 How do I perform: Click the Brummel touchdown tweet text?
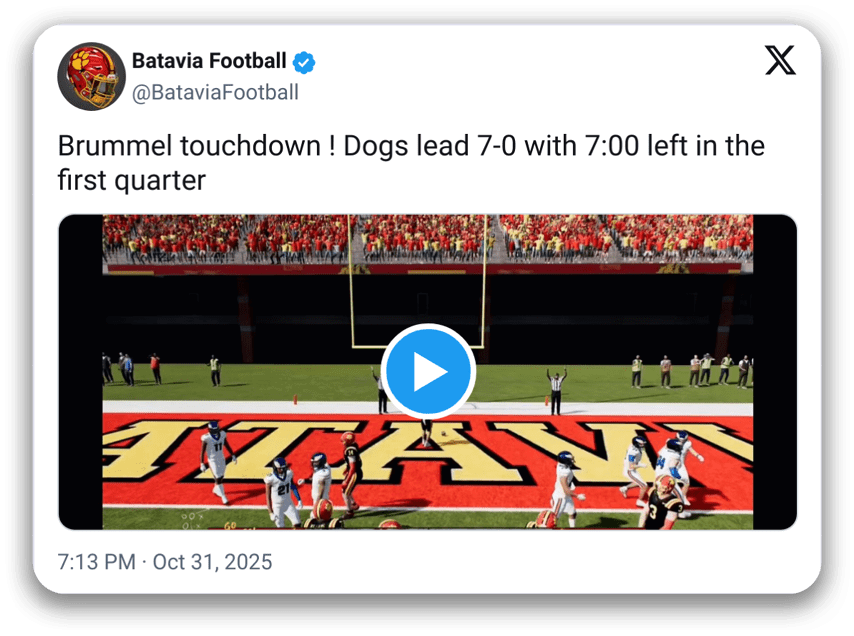(x=410, y=163)
